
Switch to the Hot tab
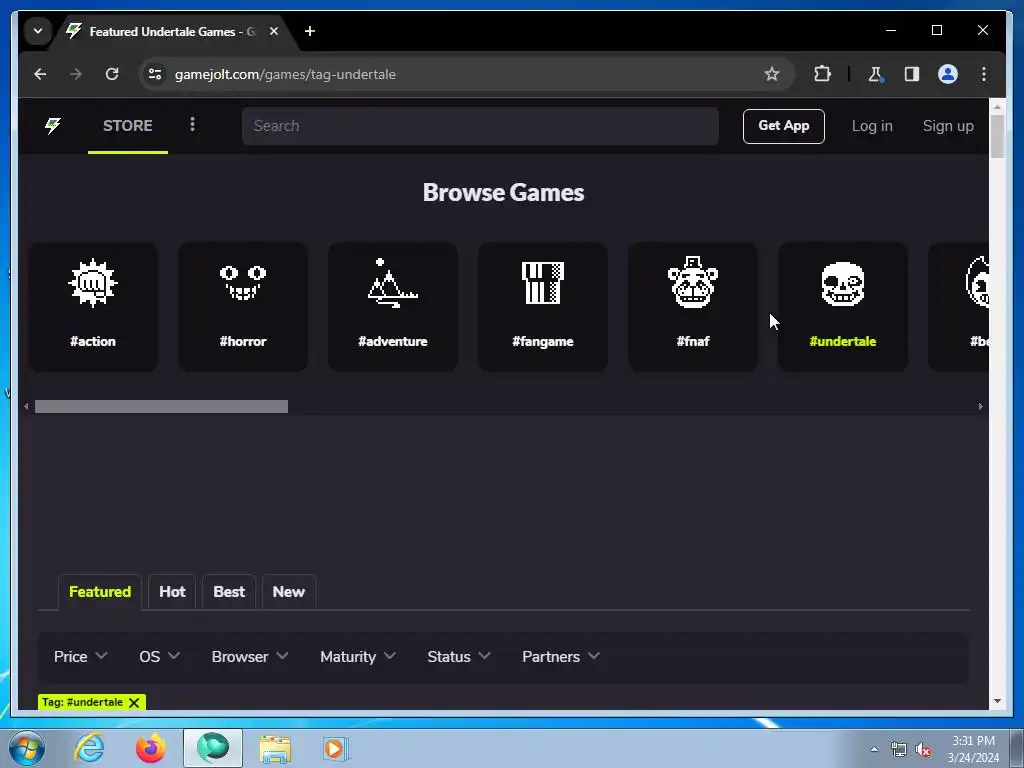tap(172, 592)
